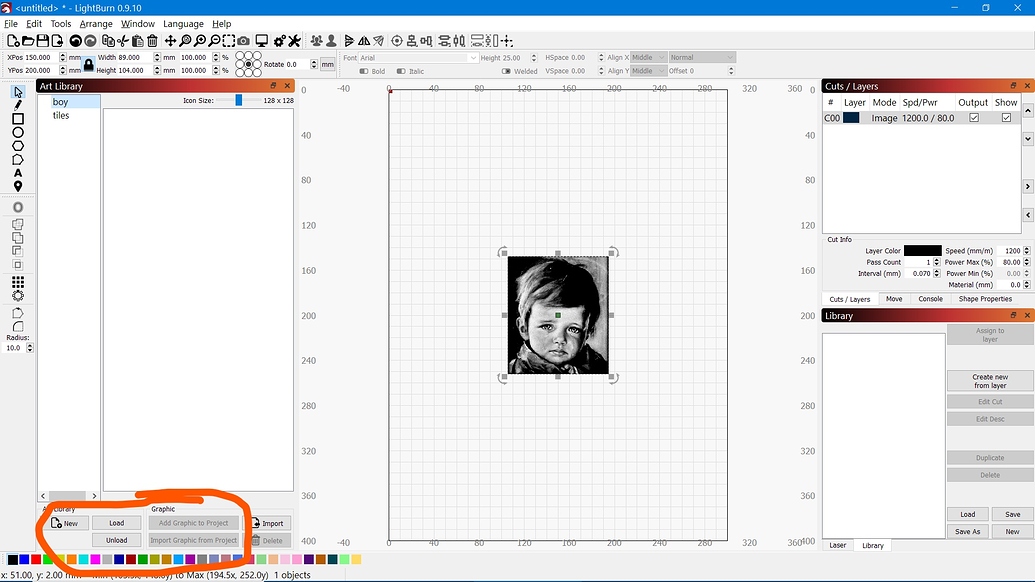Image resolution: width=1035 pixels, height=582 pixels.
Task: Open Align X Middle dropdown
Action: click(648, 57)
